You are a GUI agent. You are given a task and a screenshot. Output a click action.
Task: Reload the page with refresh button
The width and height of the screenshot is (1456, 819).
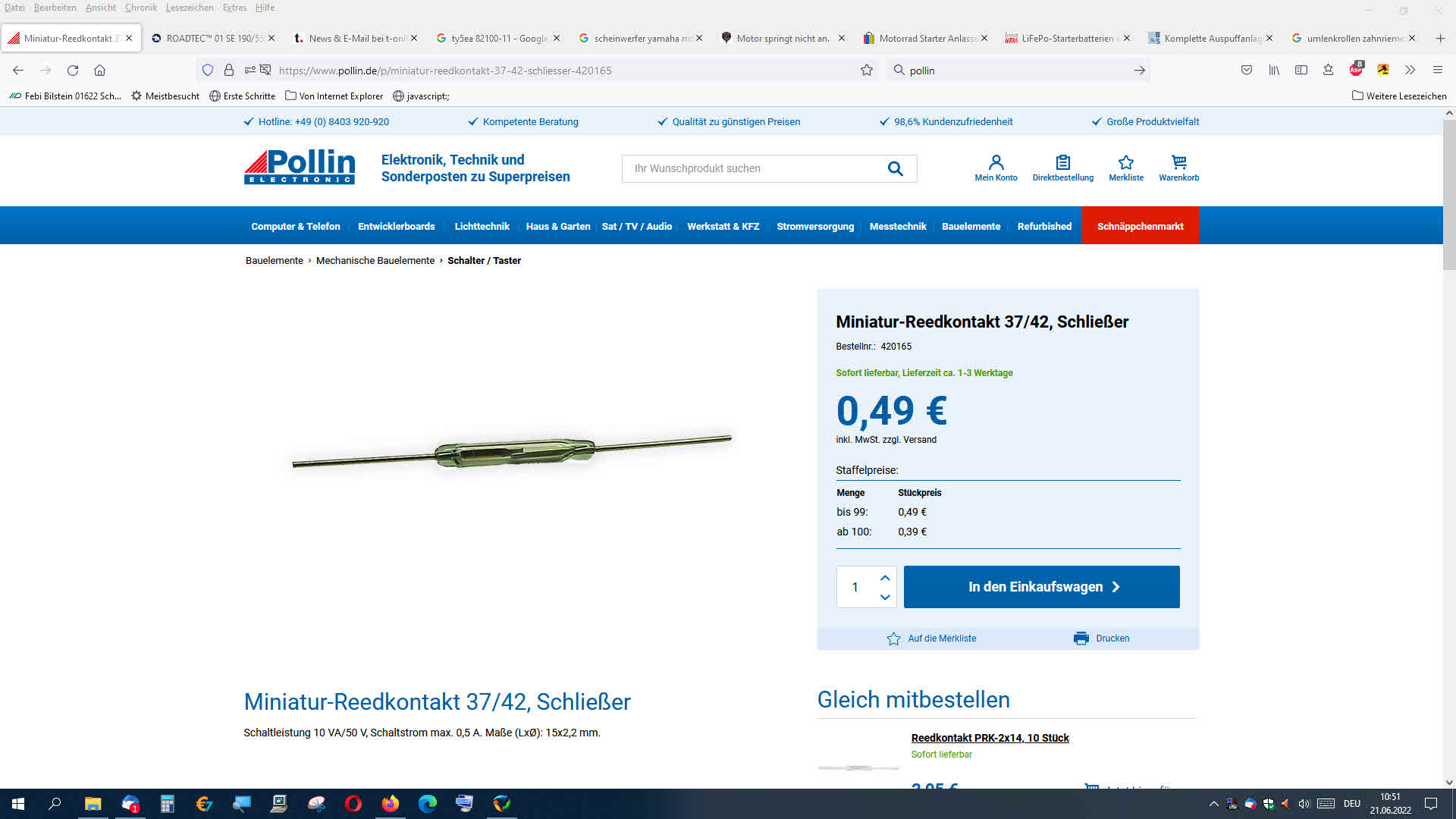[x=73, y=71]
